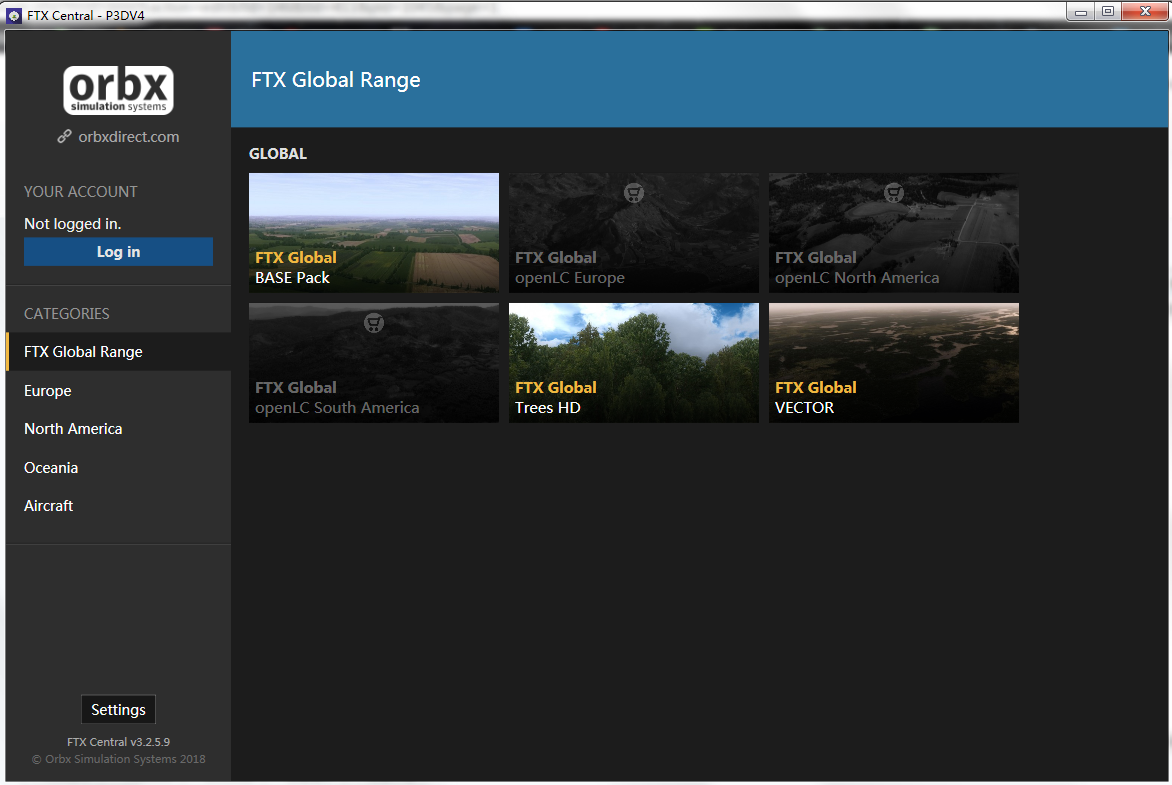This screenshot has width=1172, height=785.
Task: Click the 'Not logged in.' status text
Action: pos(73,224)
